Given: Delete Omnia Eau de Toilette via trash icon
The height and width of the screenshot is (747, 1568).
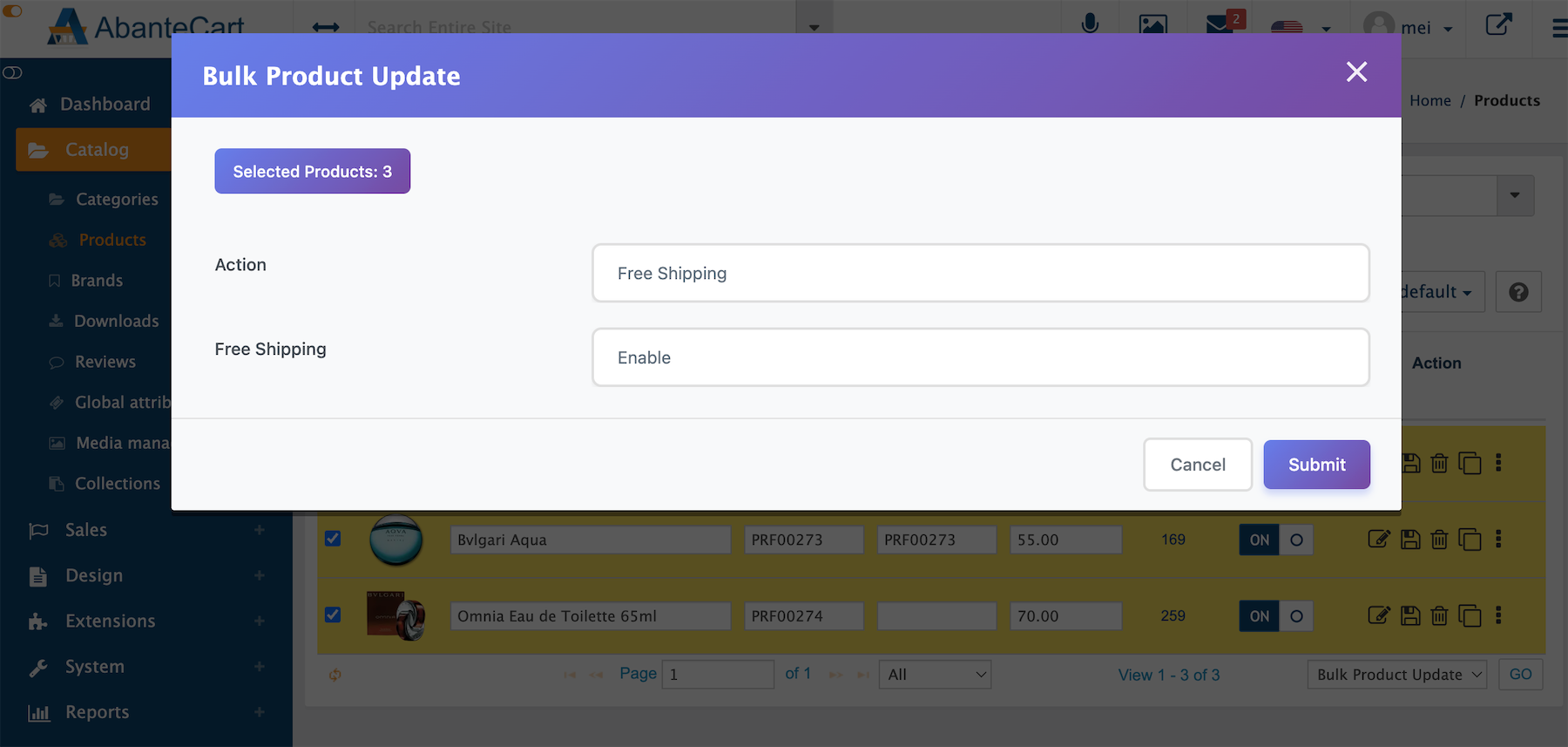Looking at the screenshot, I should coord(1439,616).
